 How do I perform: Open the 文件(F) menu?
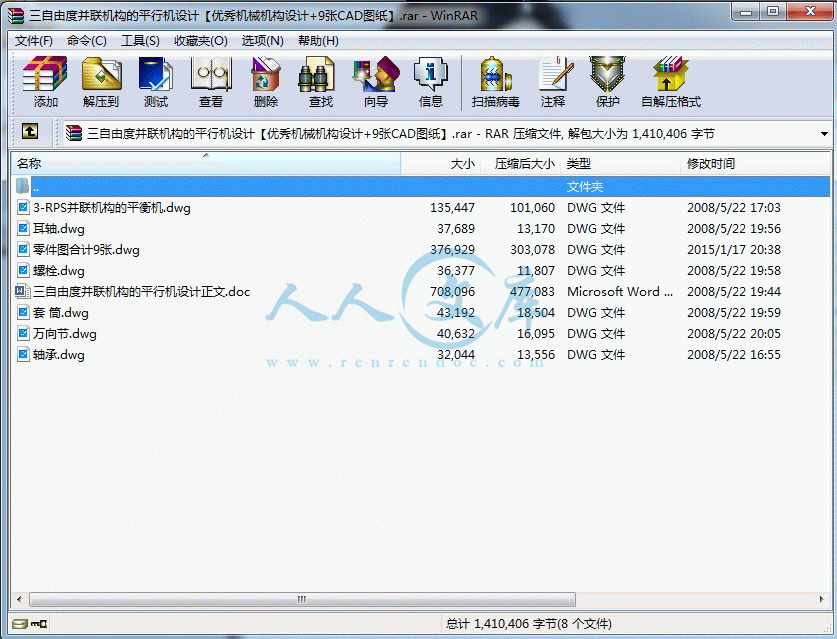click(33, 41)
